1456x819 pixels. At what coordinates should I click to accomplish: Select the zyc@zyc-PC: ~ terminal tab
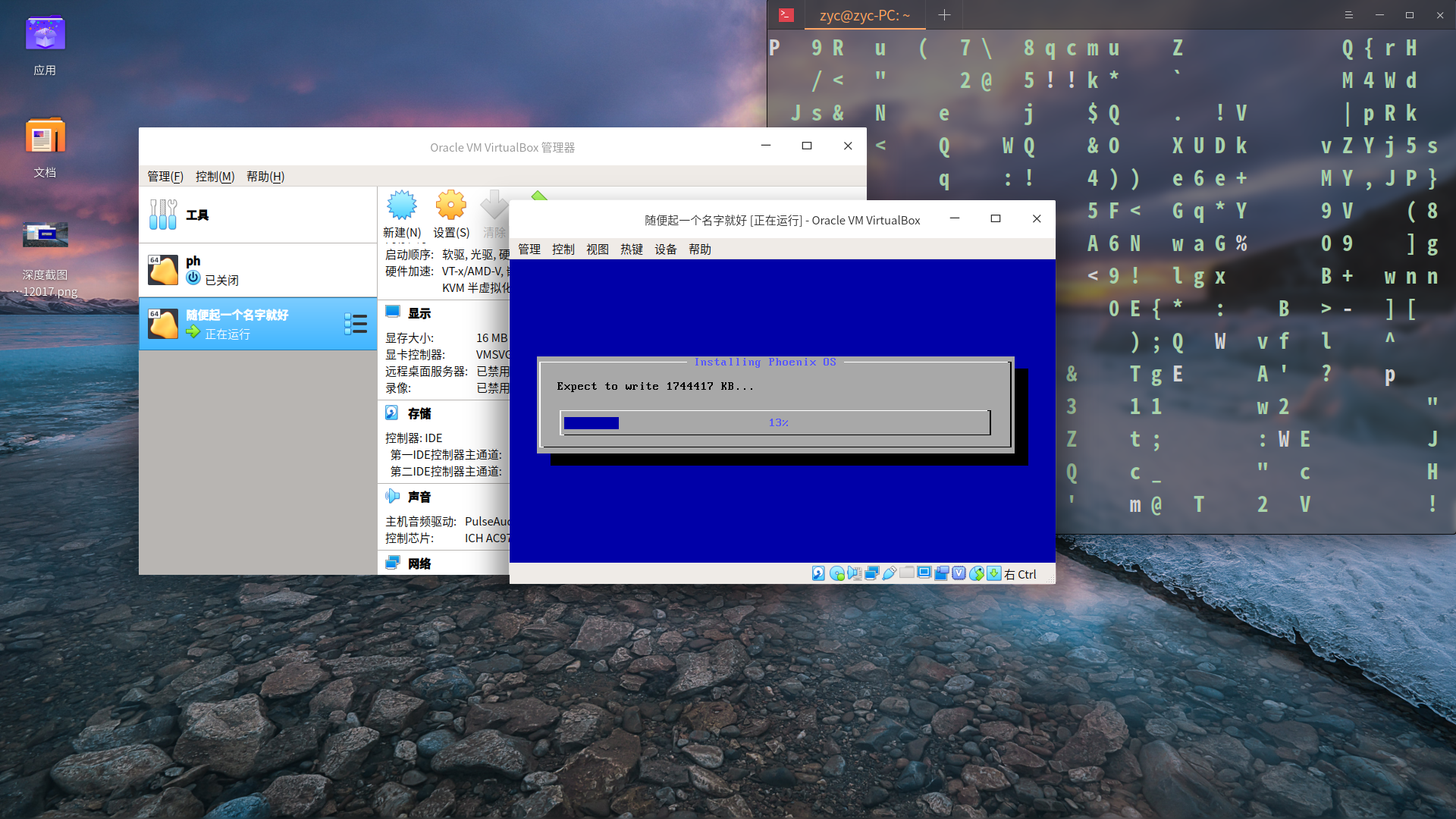pyautogui.click(x=864, y=15)
